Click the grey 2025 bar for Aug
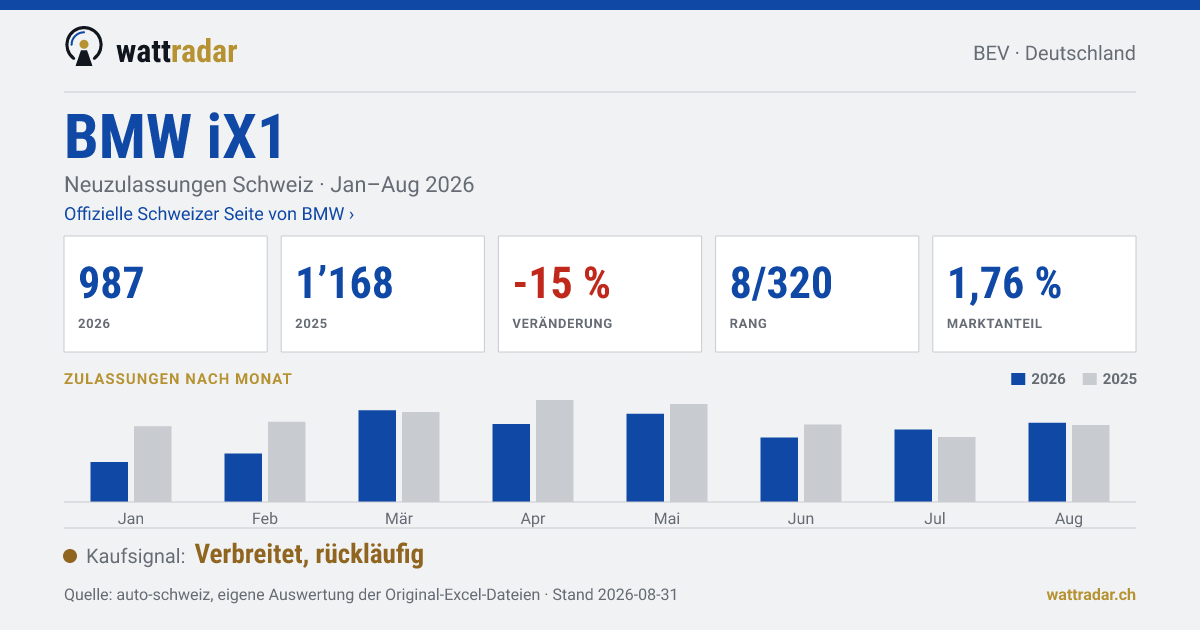The width and height of the screenshot is (1200, 630). [1091, 464]
